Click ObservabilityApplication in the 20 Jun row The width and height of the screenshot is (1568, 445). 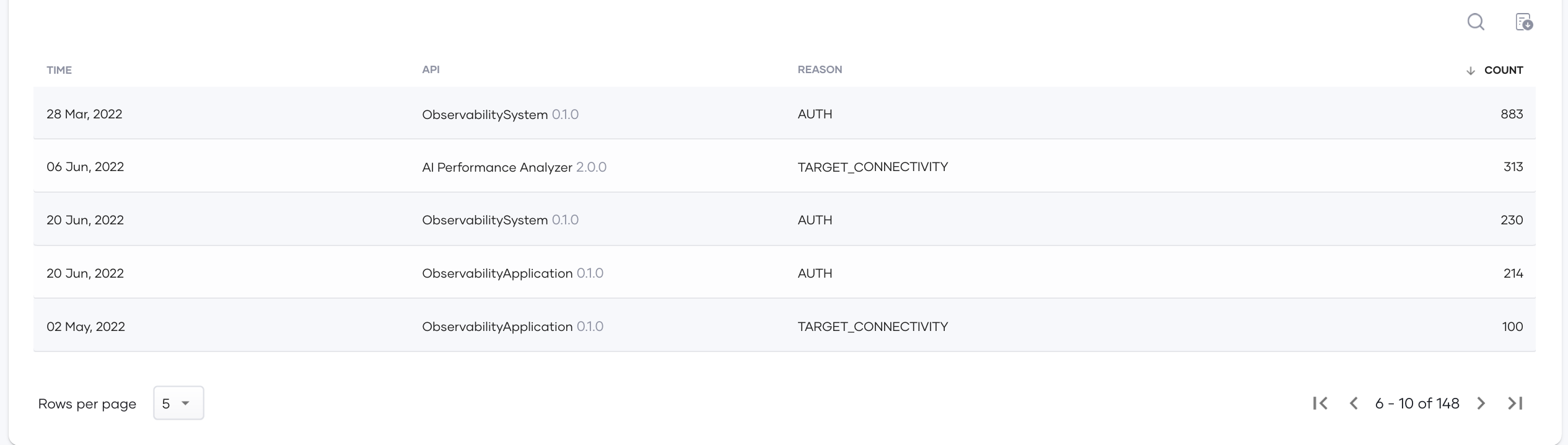pyautogui.click(x=497, y=273)
